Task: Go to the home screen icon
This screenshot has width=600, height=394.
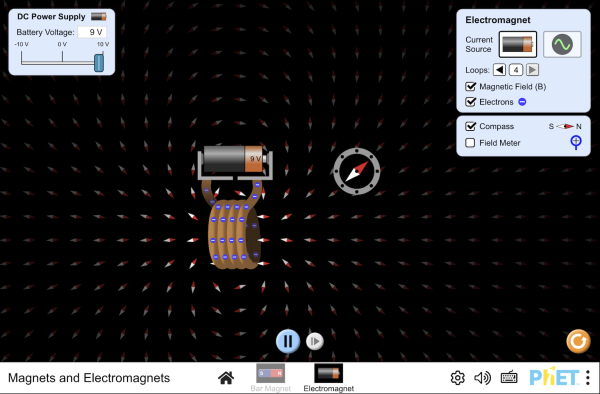Action: 226,378
